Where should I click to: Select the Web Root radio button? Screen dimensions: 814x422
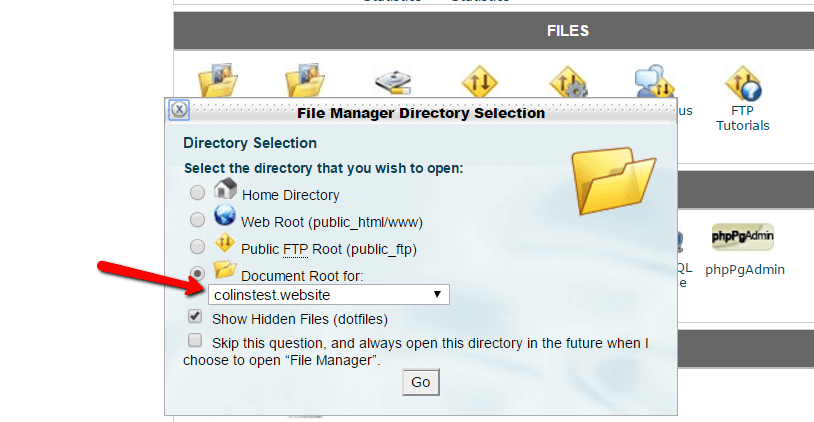[x=197, y=220]
